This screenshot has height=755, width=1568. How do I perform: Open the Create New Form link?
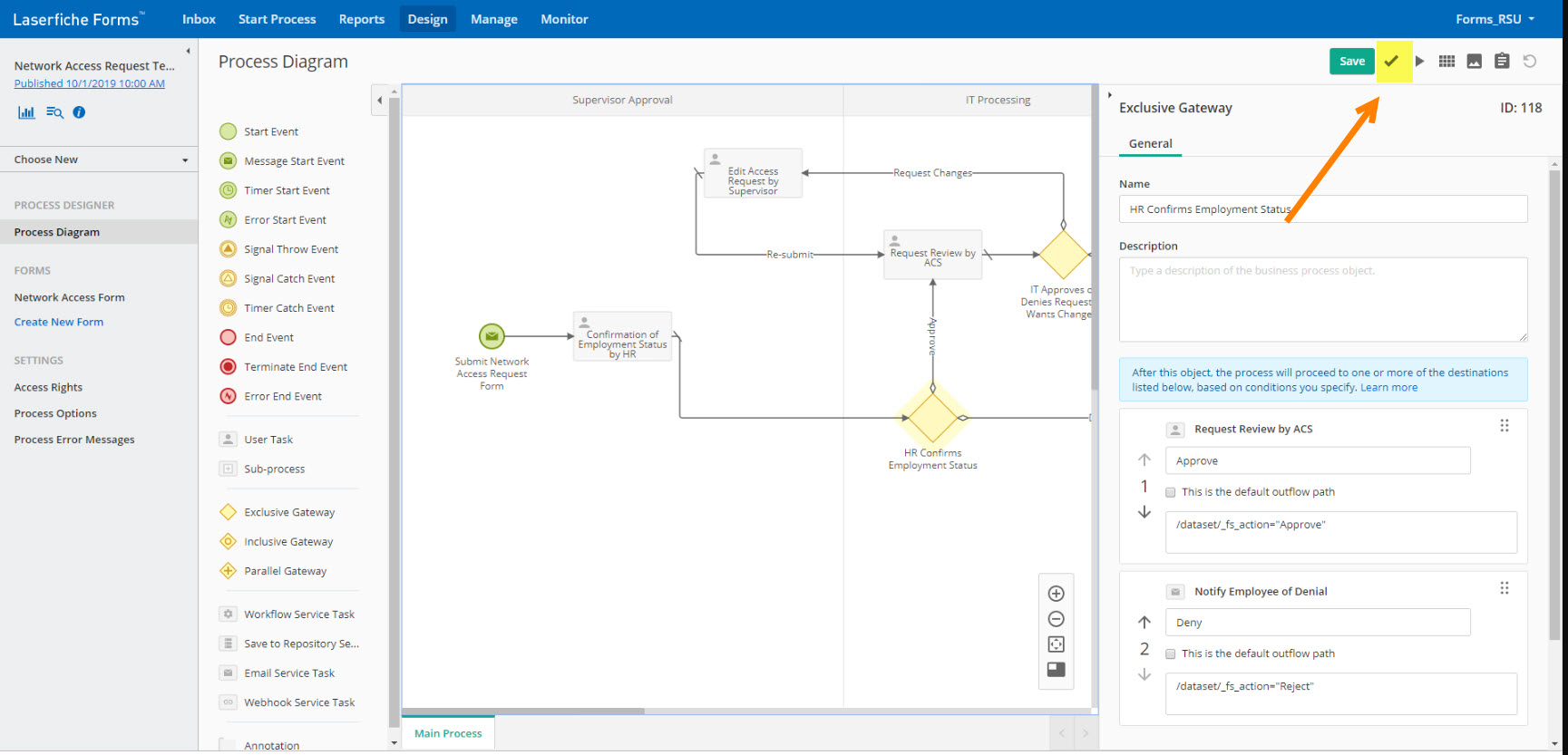[59, 322]
